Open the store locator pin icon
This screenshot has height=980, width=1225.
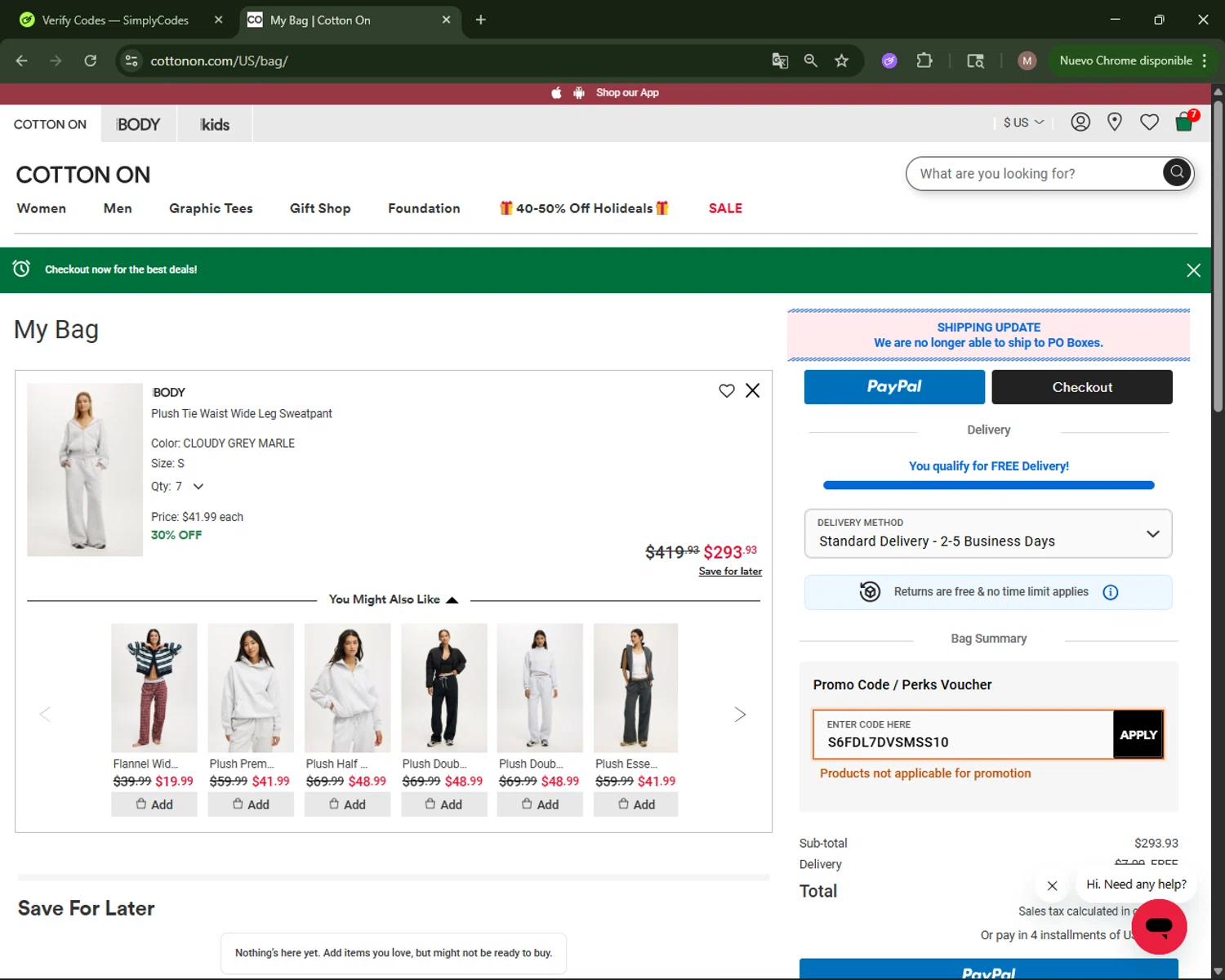coord(1115,122)
